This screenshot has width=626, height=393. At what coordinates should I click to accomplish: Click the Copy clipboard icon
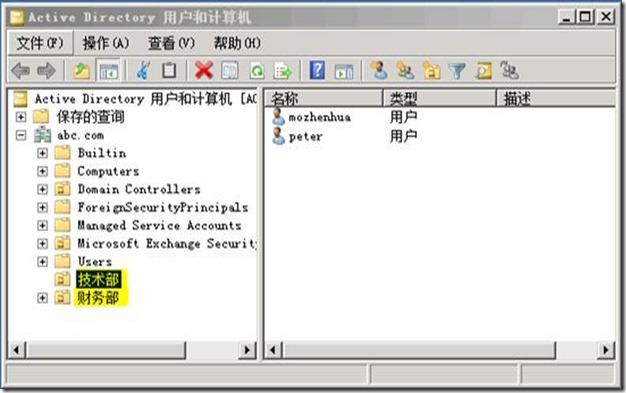[x=169, y=71]
